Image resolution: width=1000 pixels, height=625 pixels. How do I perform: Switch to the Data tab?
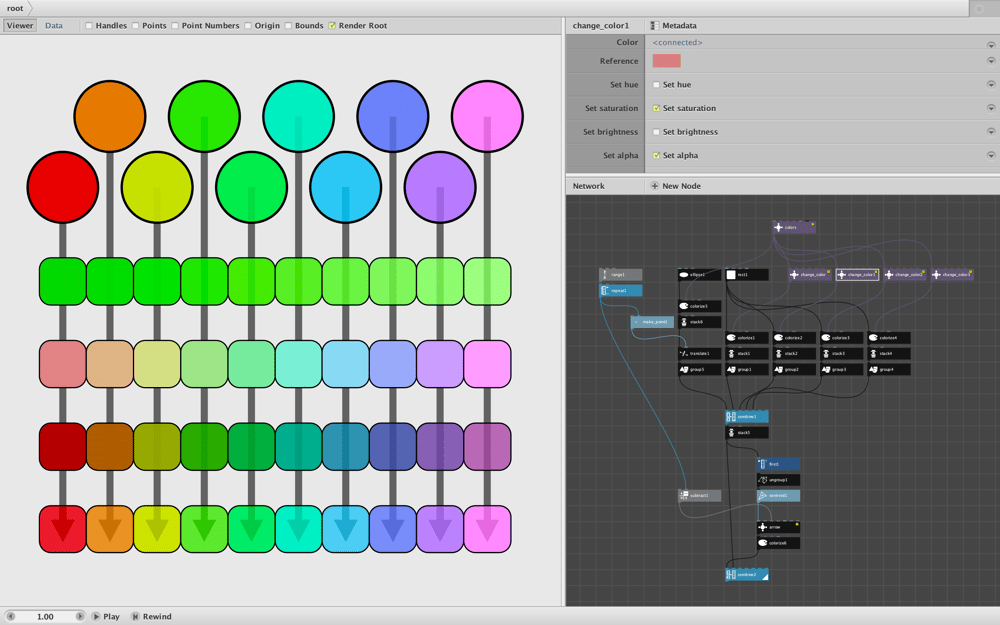[x=54, y=26]
